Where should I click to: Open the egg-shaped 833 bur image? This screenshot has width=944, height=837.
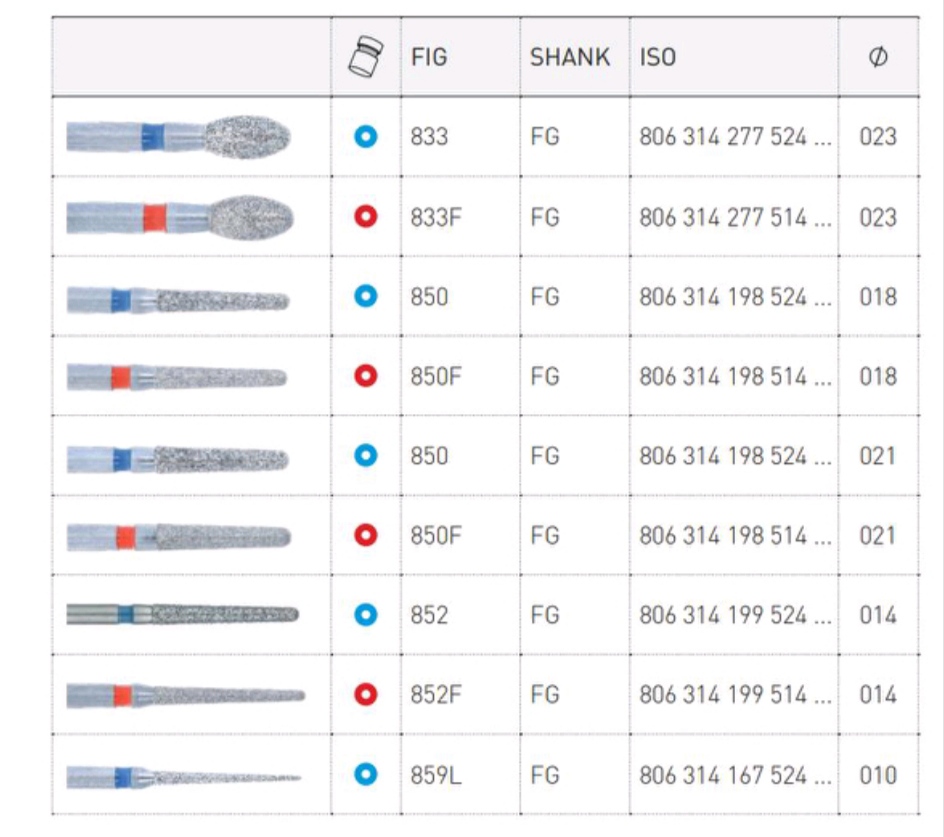(x=180, y=135)
